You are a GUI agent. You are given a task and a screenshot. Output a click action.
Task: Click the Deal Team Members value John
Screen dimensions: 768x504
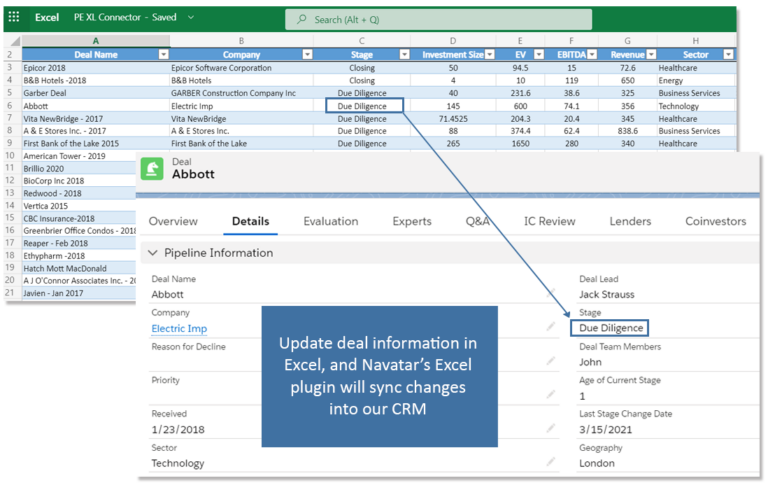point(590,362)
